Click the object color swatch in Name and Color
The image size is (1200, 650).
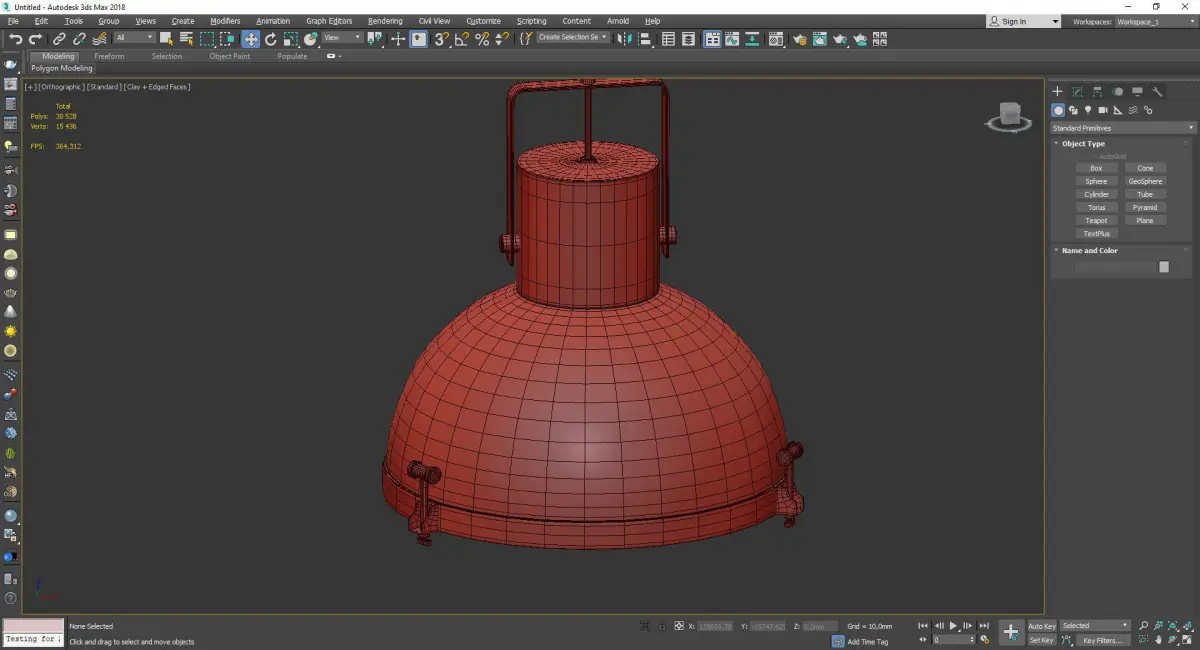1164,267
